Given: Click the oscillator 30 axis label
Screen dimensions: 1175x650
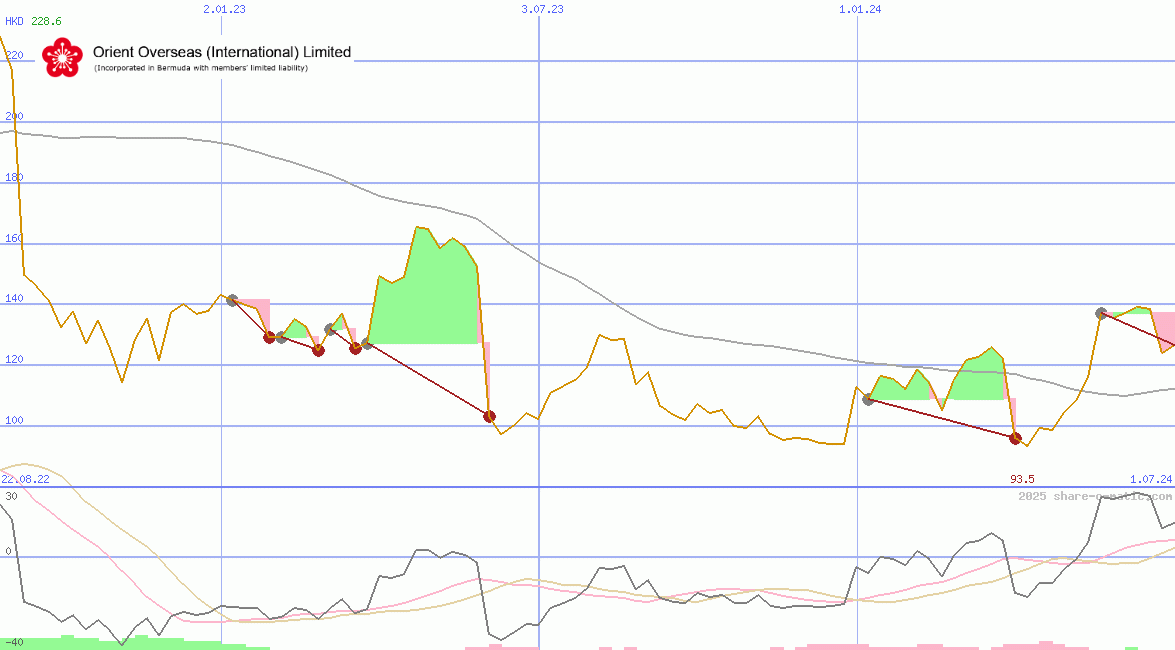Looking at the screenshot, I should pos(11,496).
